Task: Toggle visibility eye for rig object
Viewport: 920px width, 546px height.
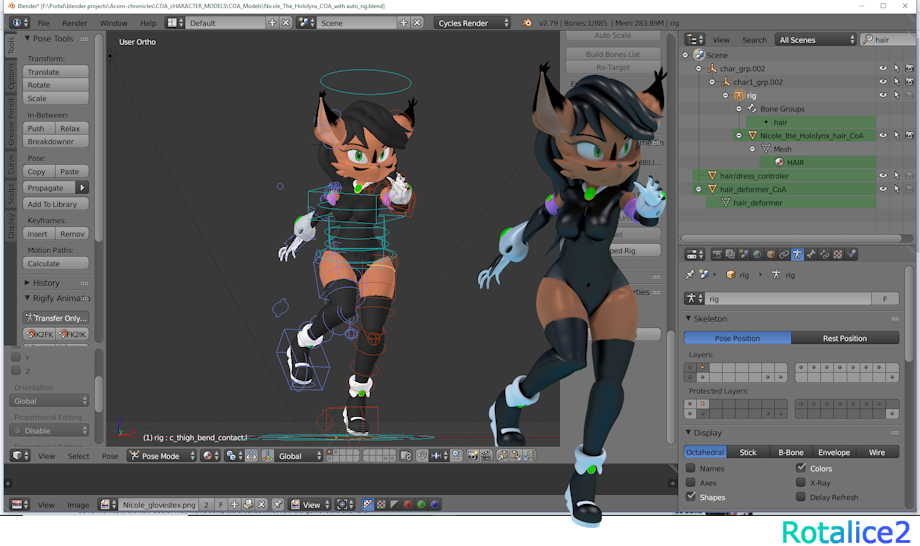Action: [x=883, y=95]
